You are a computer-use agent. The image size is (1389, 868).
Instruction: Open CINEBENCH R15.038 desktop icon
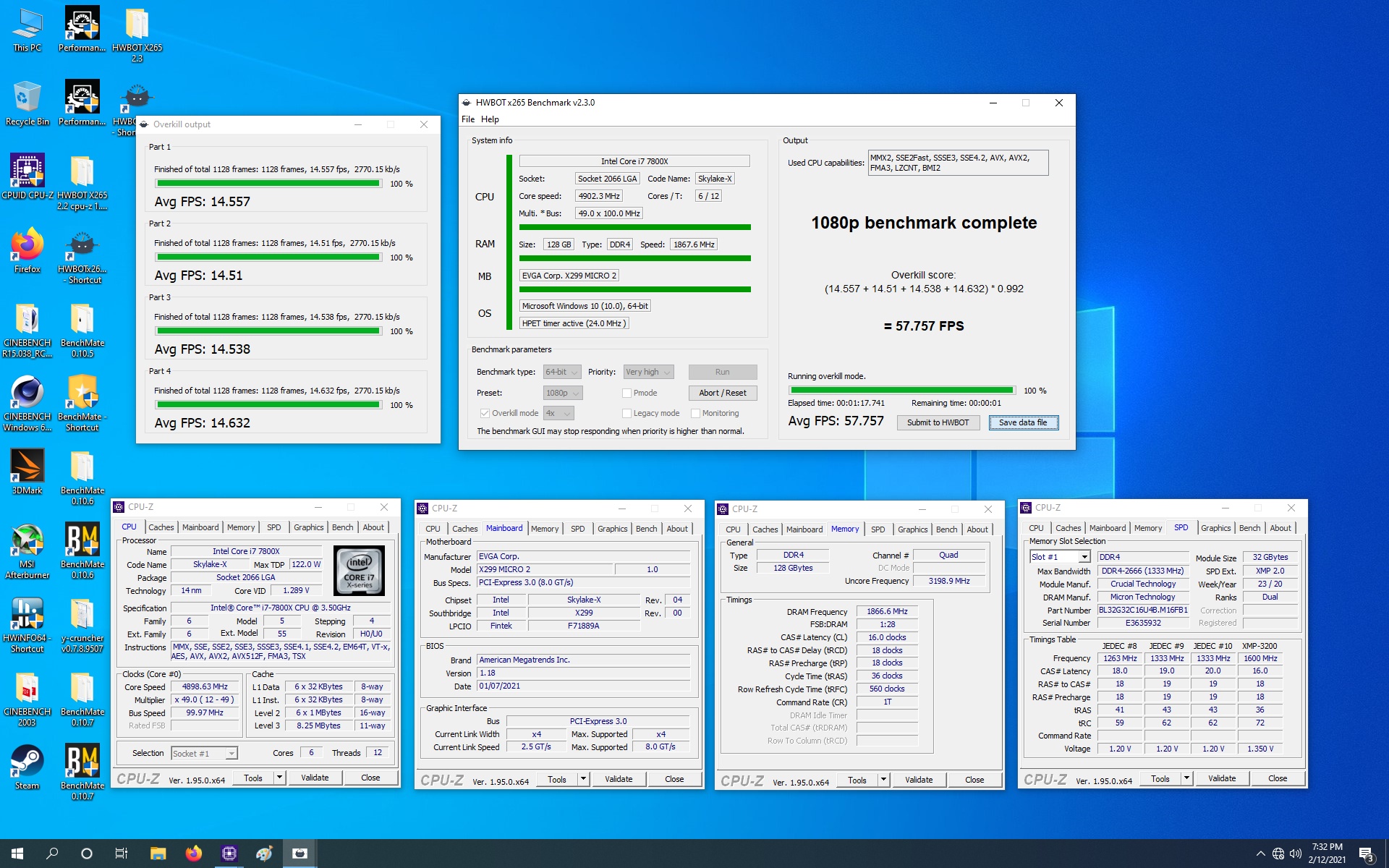(x=27, y=331)
